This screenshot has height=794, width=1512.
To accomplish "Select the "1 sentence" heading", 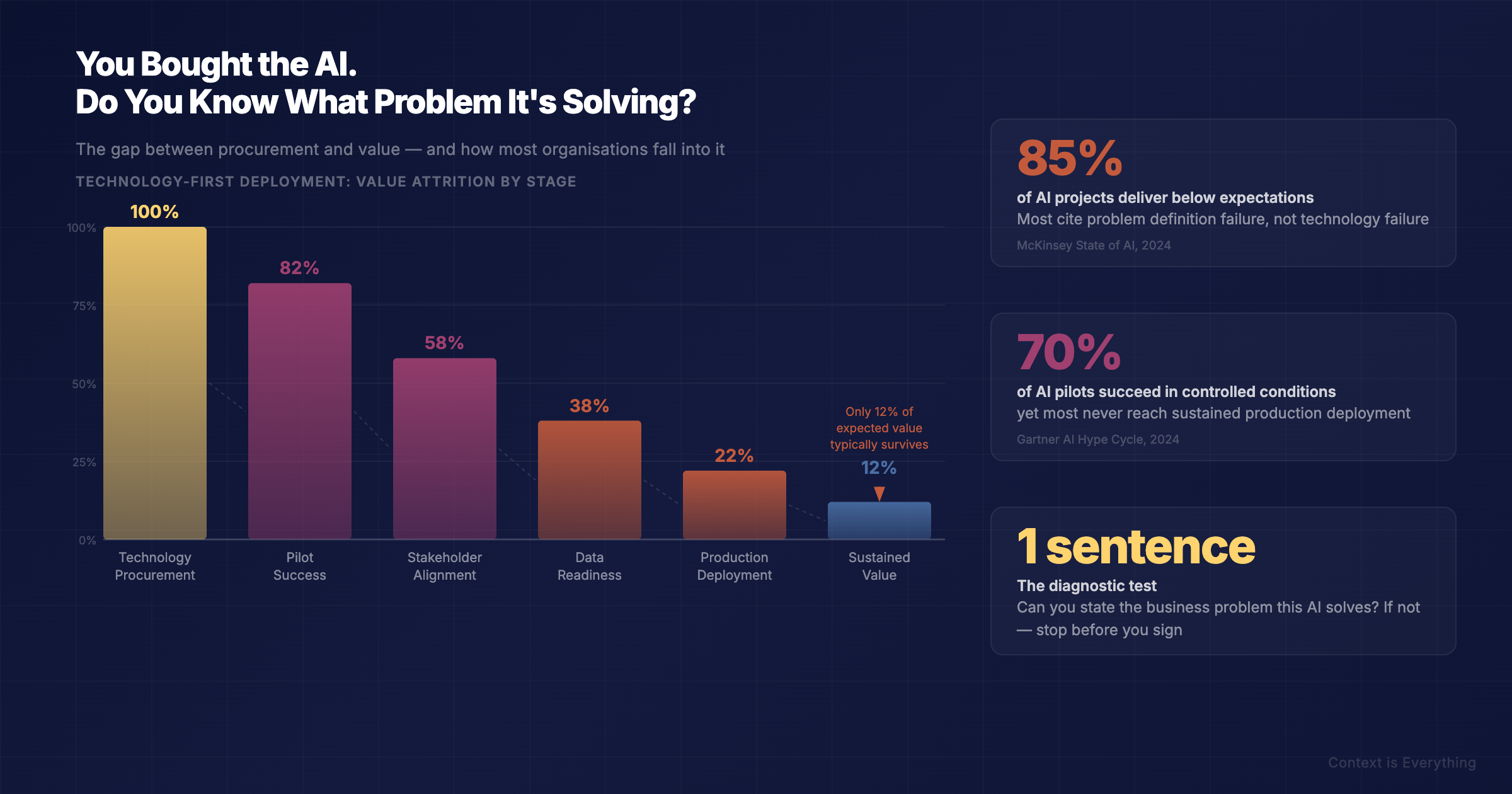I will click(1136, 547).
